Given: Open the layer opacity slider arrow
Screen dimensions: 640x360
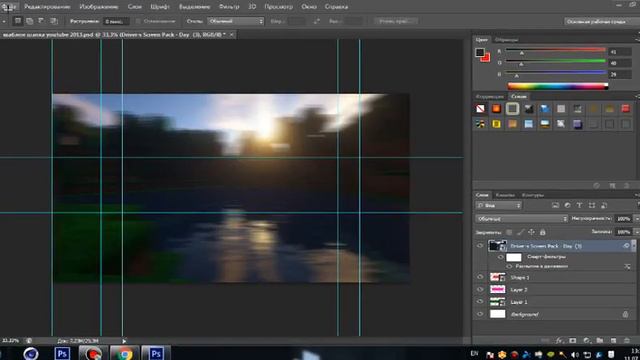Looking at the screenshot, I should (x=636, y=219).
